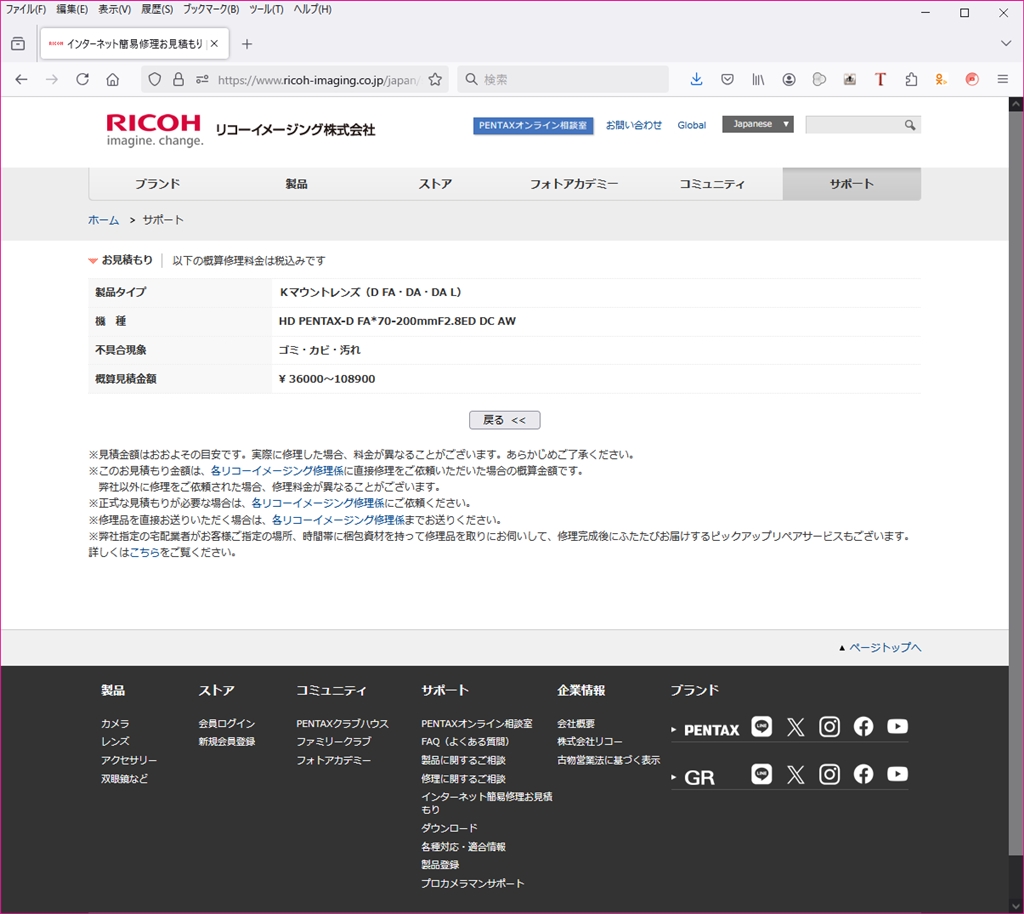
Task: Select the コミュニティ navigation tab
Action: point(712,184)
